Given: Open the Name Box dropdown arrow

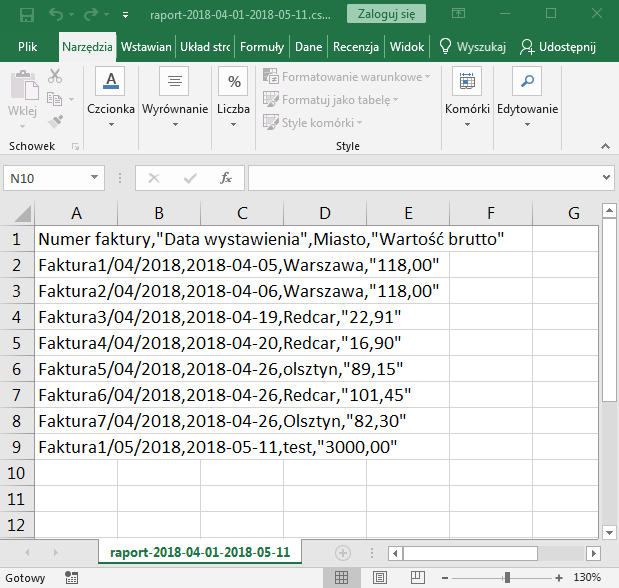Looking at the screenshot, I should coord(94,178).
